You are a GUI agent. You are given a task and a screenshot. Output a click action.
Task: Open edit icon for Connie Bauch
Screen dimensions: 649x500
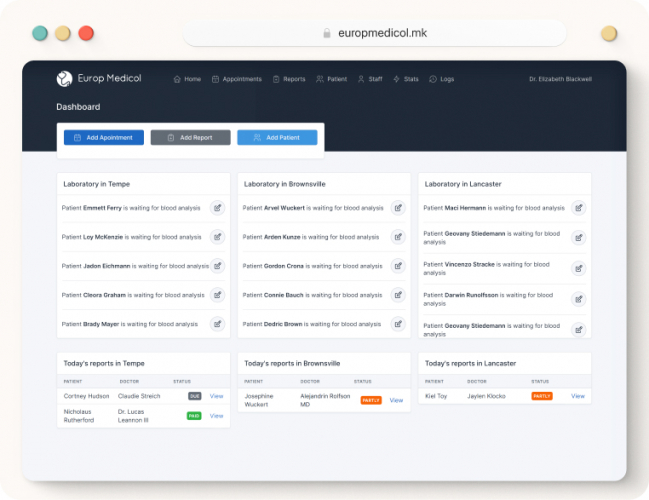pyautogui.click(x=398, y=295)
